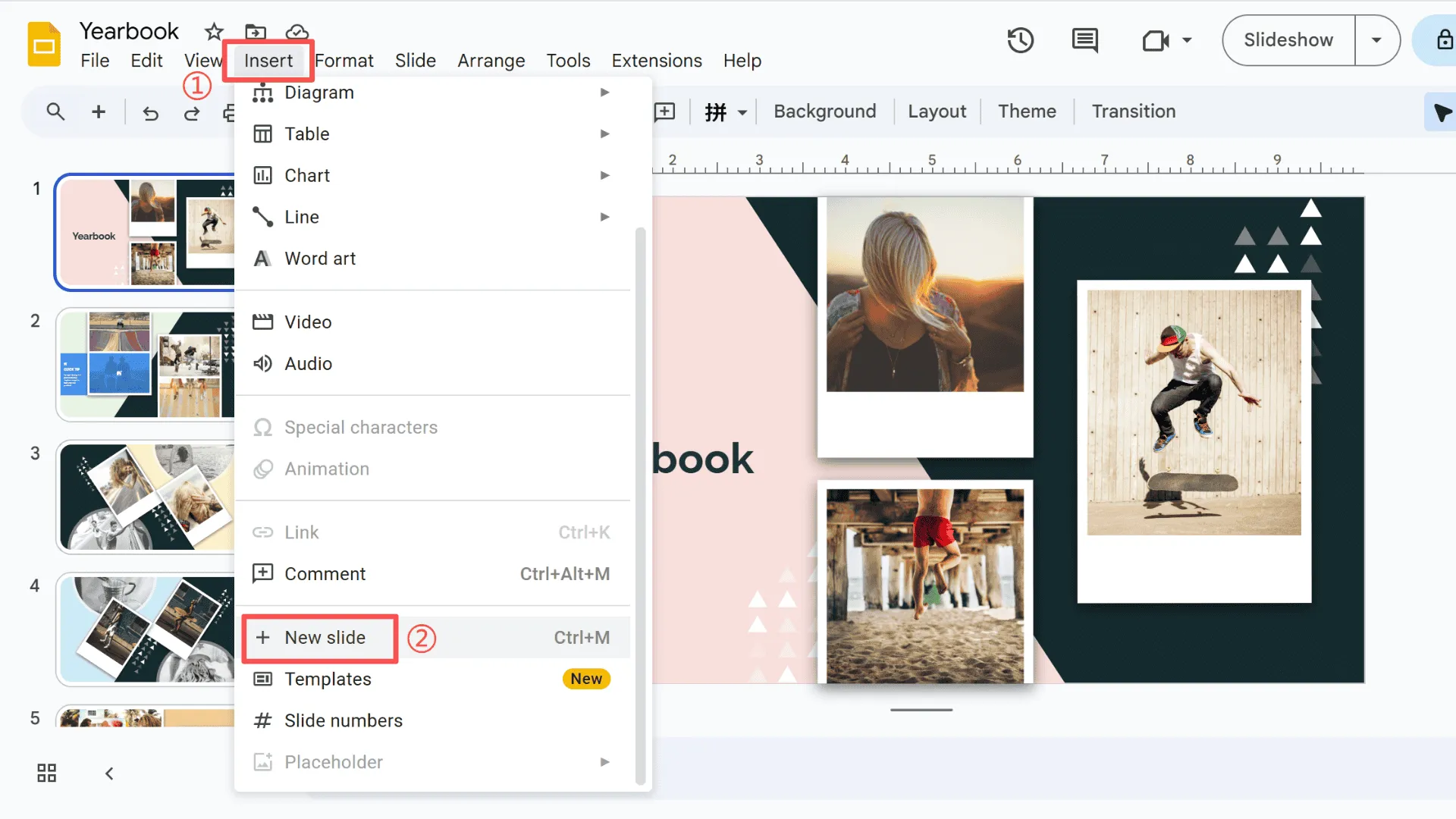
Task: Expand the Table submenu
Action: click(x=432, y=134)
